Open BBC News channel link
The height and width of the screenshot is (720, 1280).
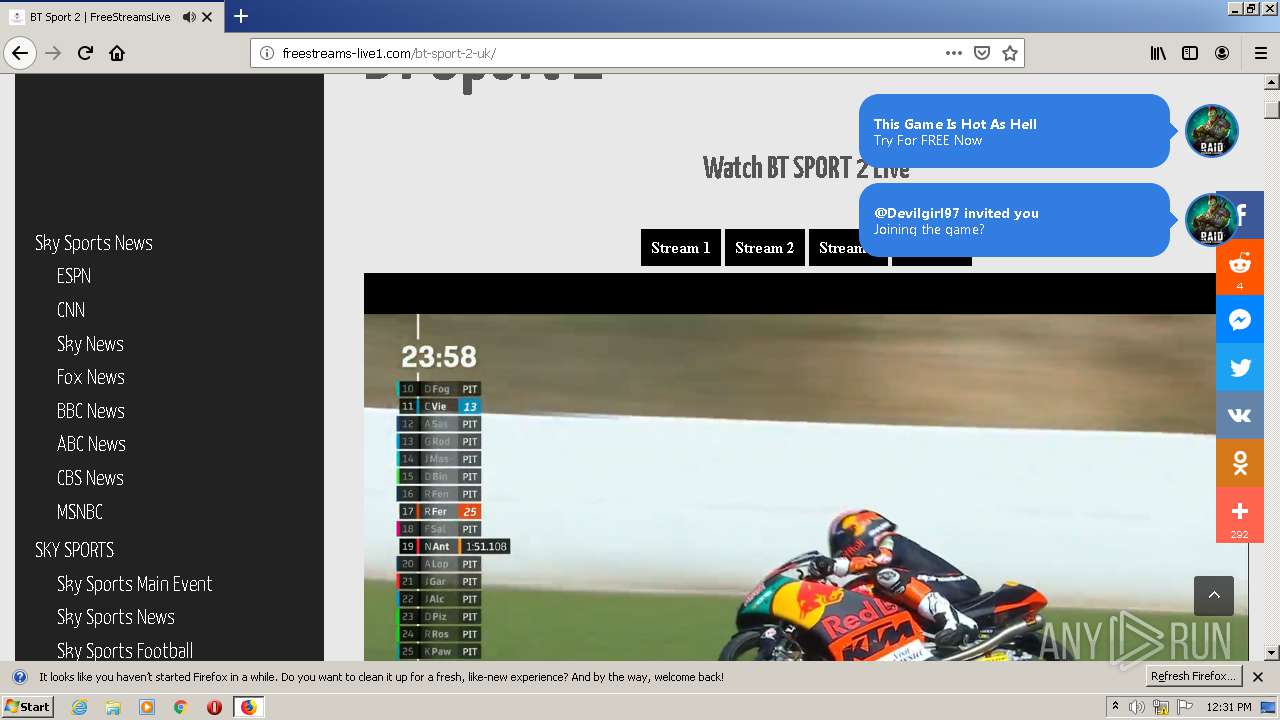(x=91, y=411)
